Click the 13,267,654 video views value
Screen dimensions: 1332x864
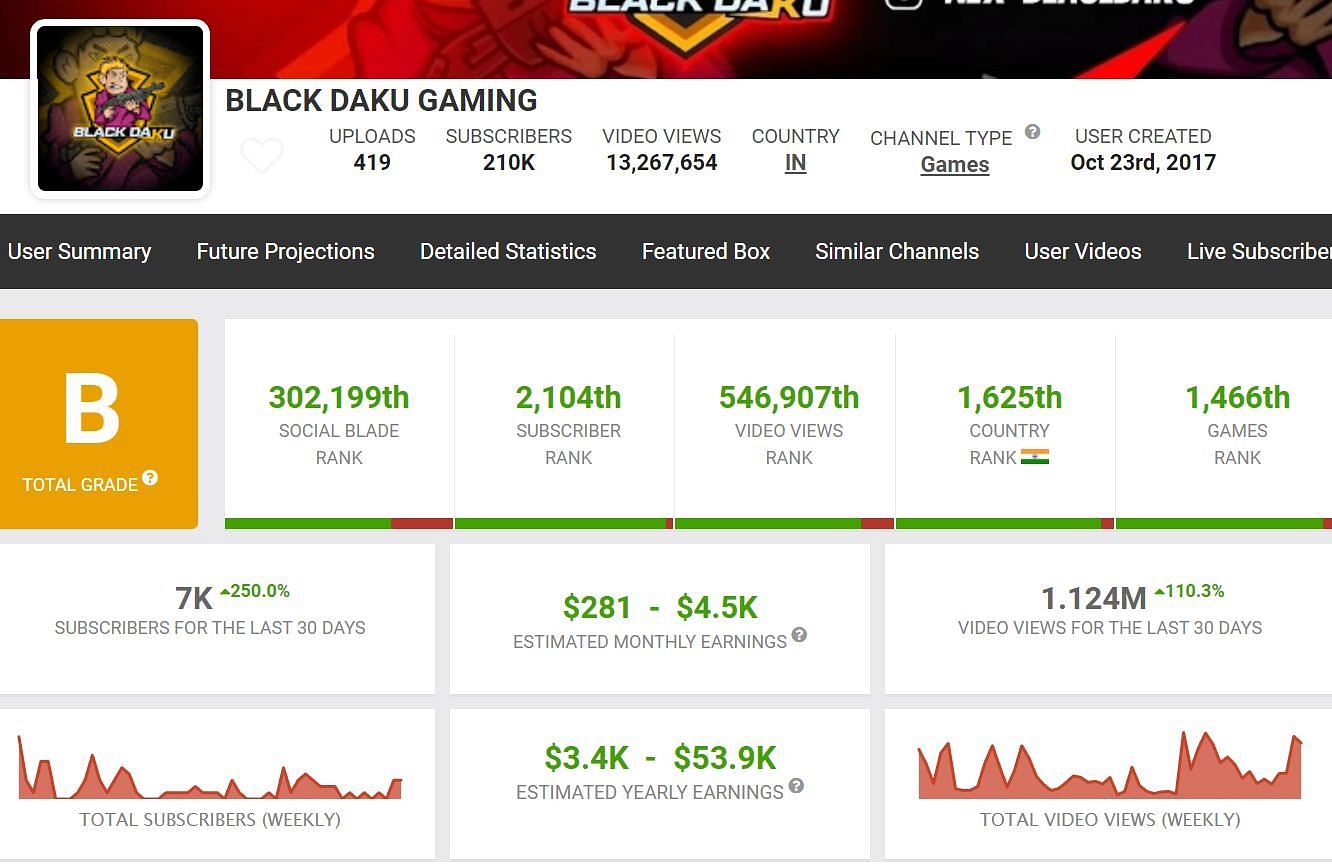[662, 162]
